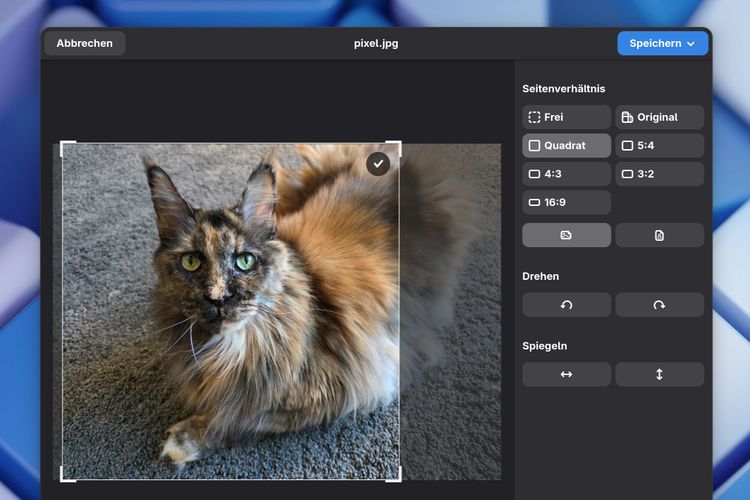Screen dimensions: 750x500
Task: Flip image horizontally
Action: [x=566, y=374]
